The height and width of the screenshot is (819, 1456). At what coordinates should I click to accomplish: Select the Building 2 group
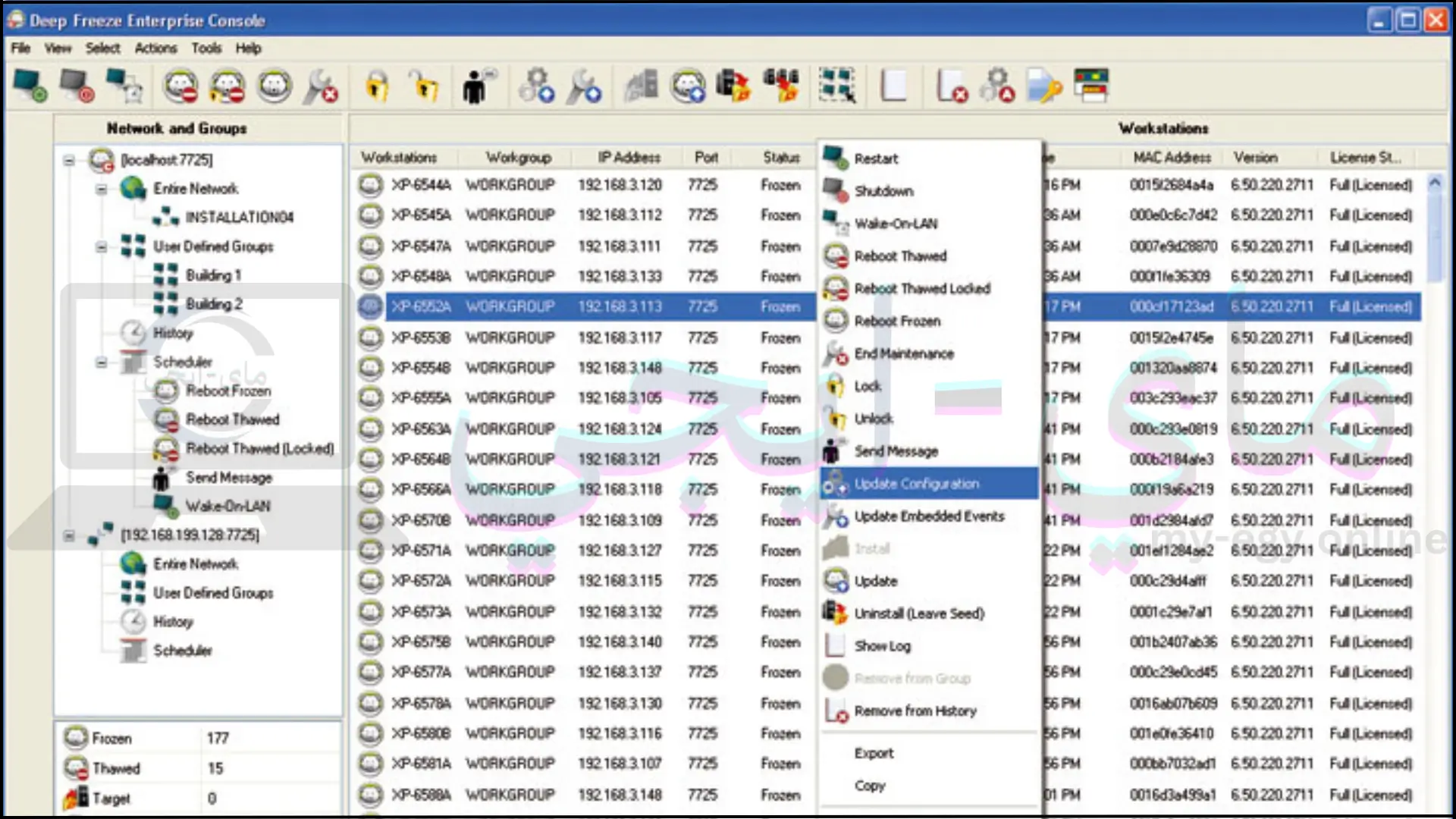pyautogui.click(x=215, y=304)
